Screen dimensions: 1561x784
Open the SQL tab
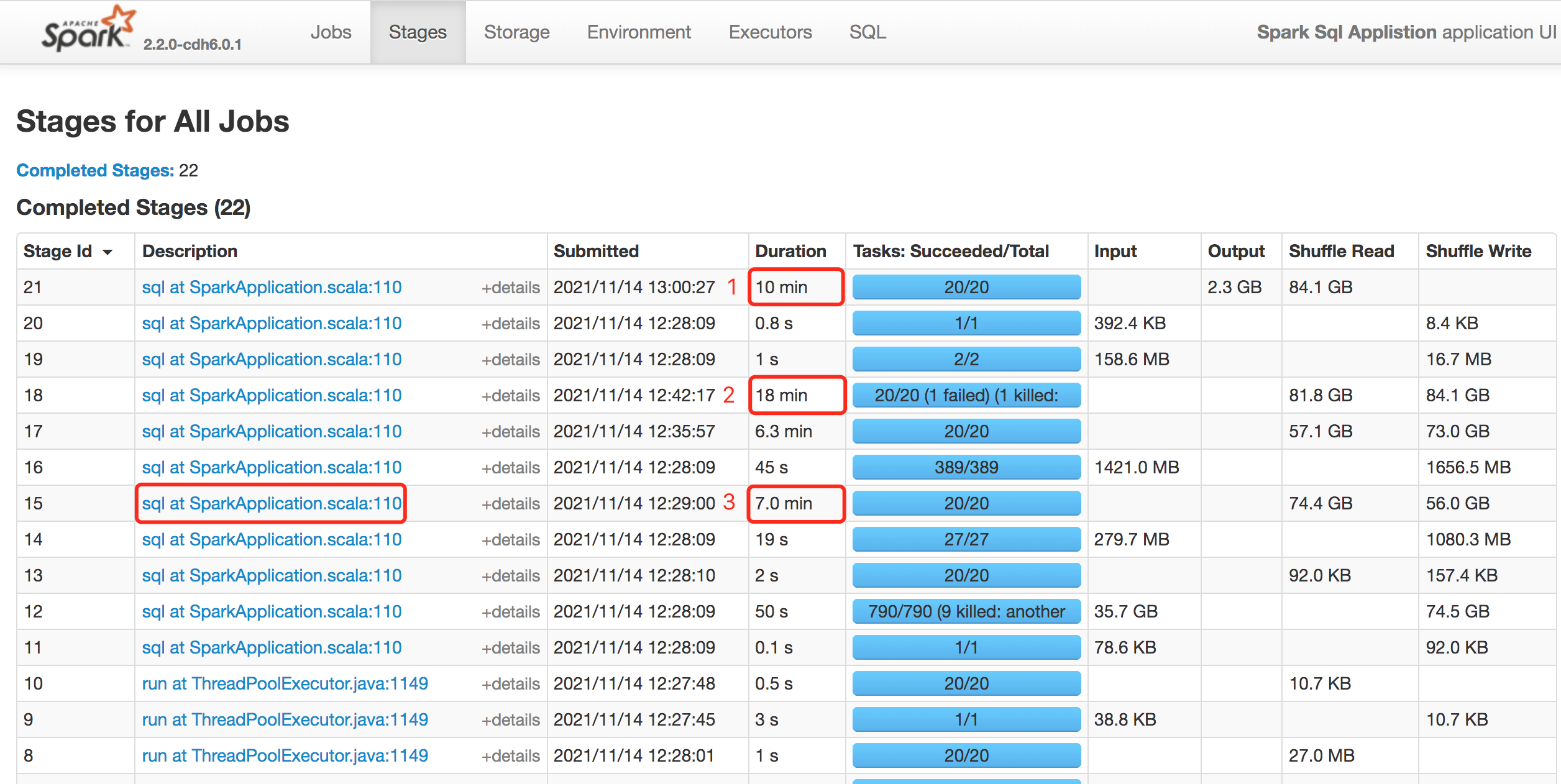tap(867, 32)
